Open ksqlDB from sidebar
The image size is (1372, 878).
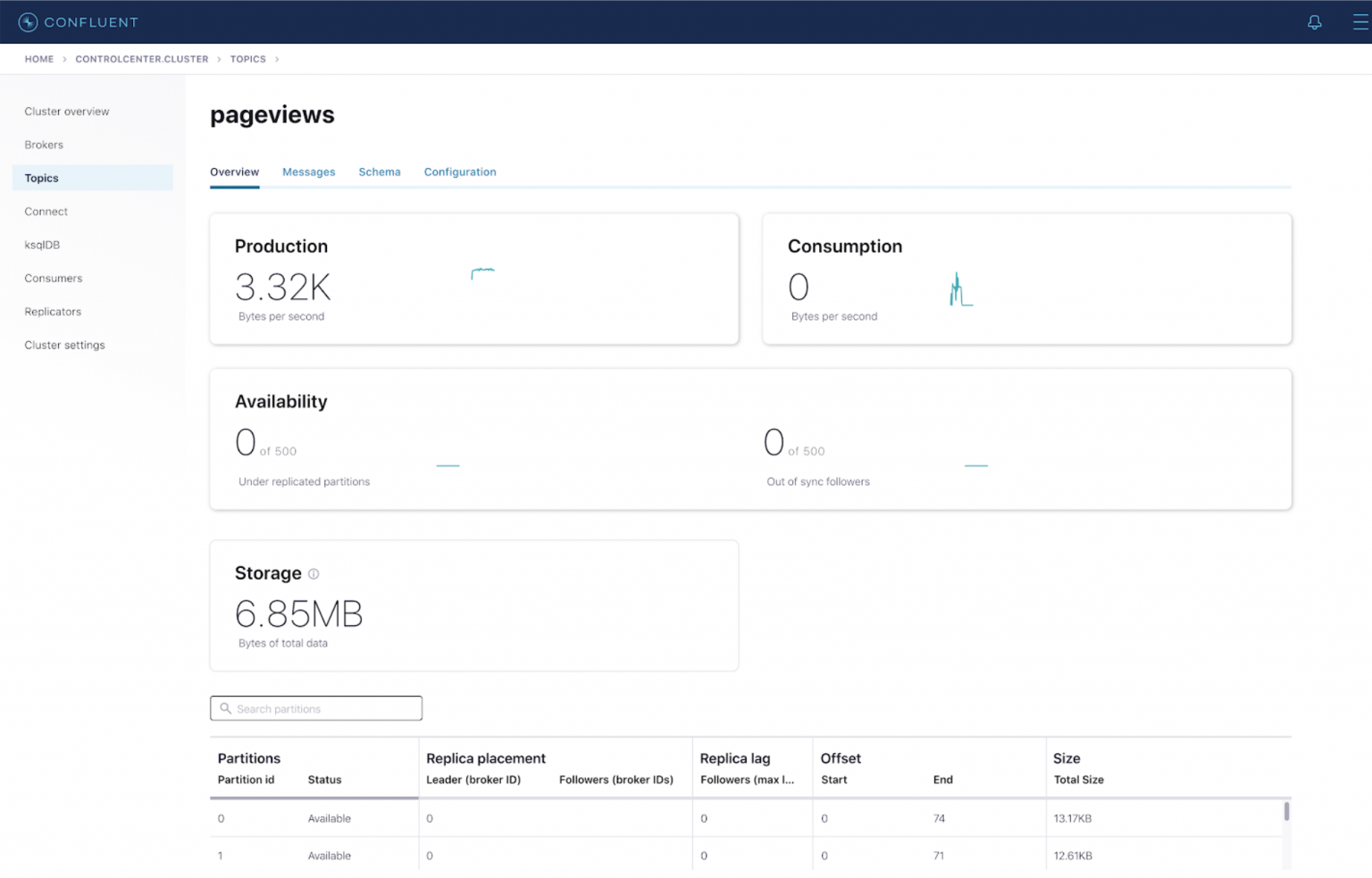click(x=42, y=245)
